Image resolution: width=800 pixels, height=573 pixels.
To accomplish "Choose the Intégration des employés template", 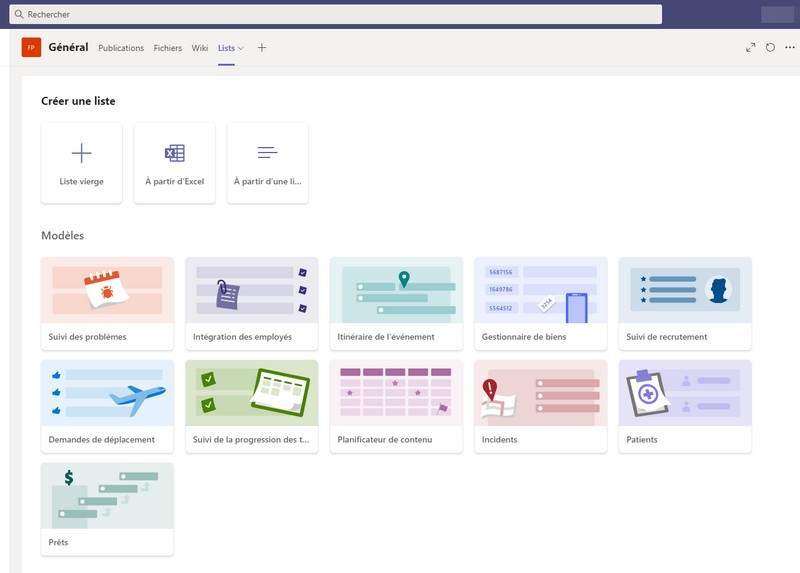I will pyautogui.click(x=251, y=303).
